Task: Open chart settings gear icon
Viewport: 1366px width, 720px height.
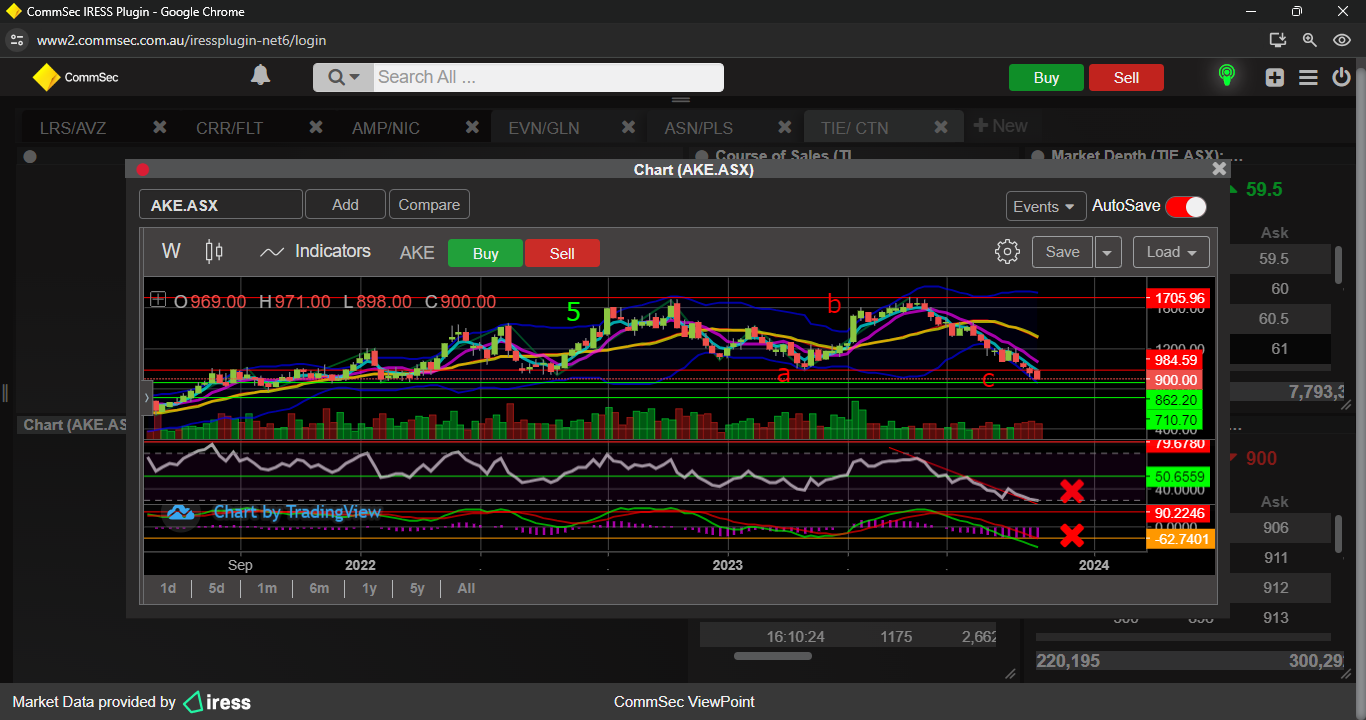Action: coord(1007,252)
